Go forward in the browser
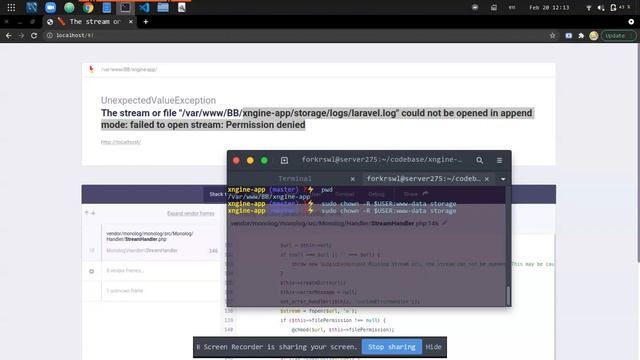 21,36
